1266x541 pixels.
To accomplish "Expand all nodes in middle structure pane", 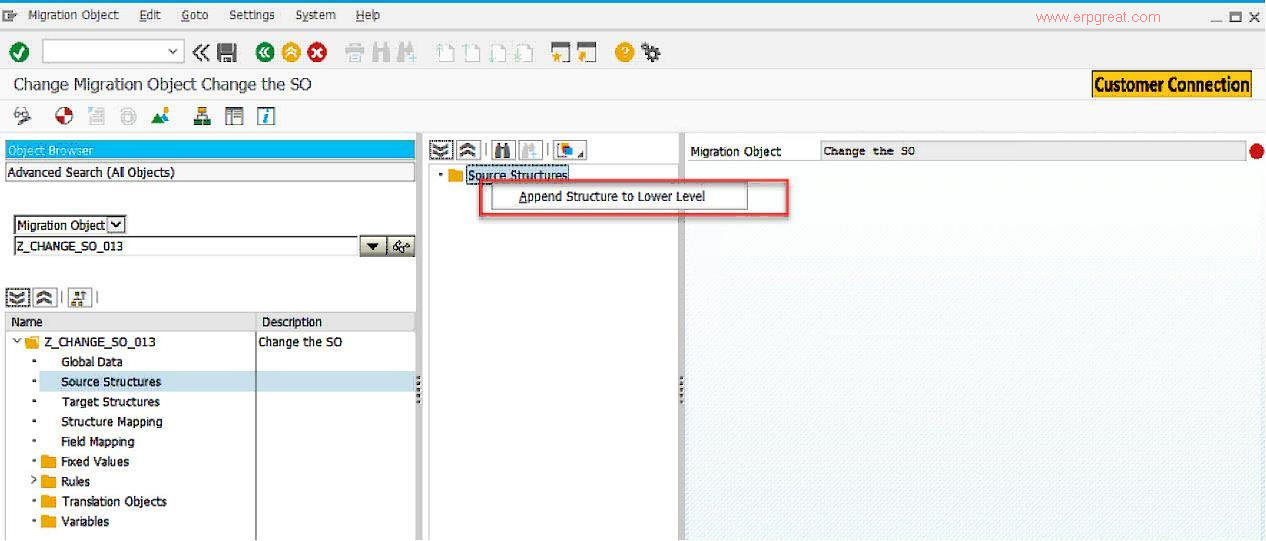I will pyautogui.click(x=441, y=150).
